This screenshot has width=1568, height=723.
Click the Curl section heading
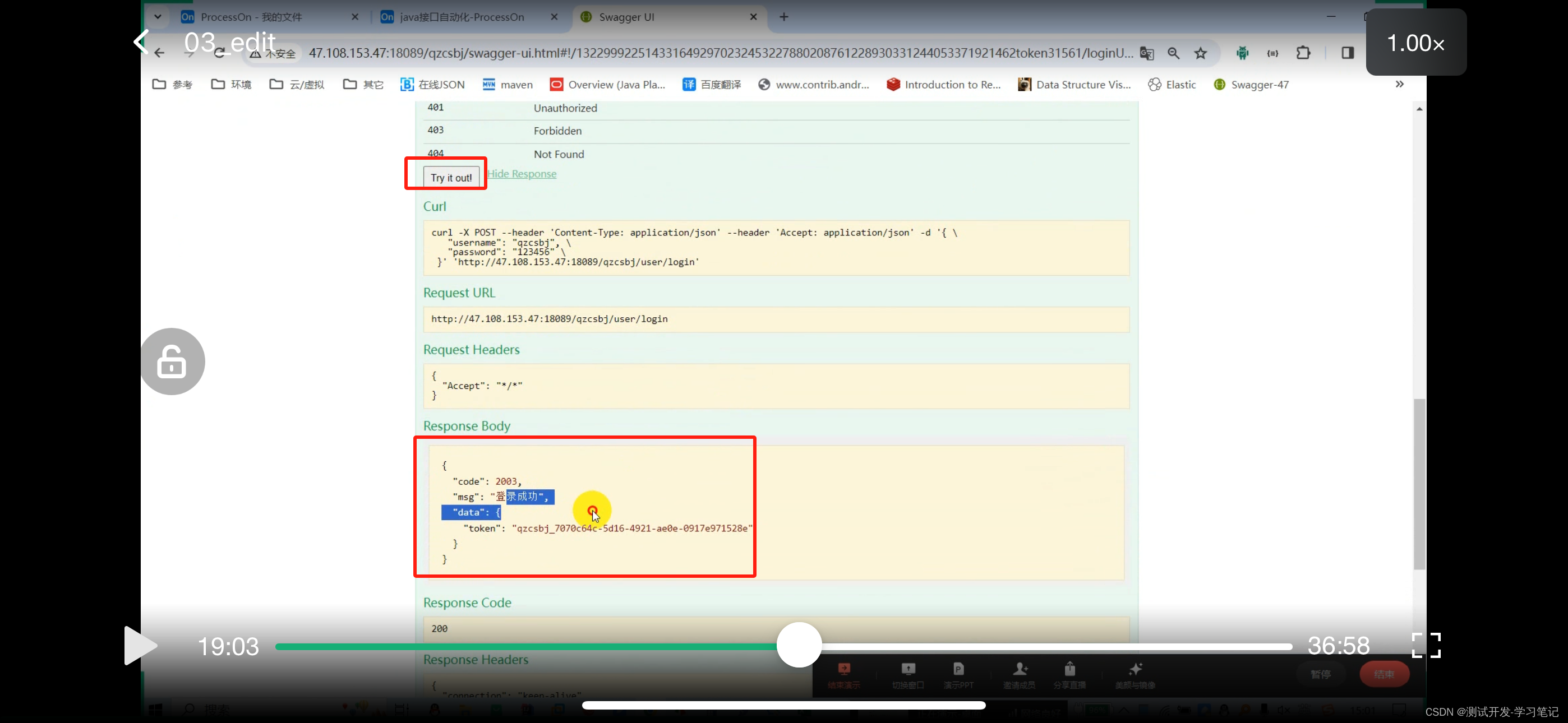click(x=435, y=206)
